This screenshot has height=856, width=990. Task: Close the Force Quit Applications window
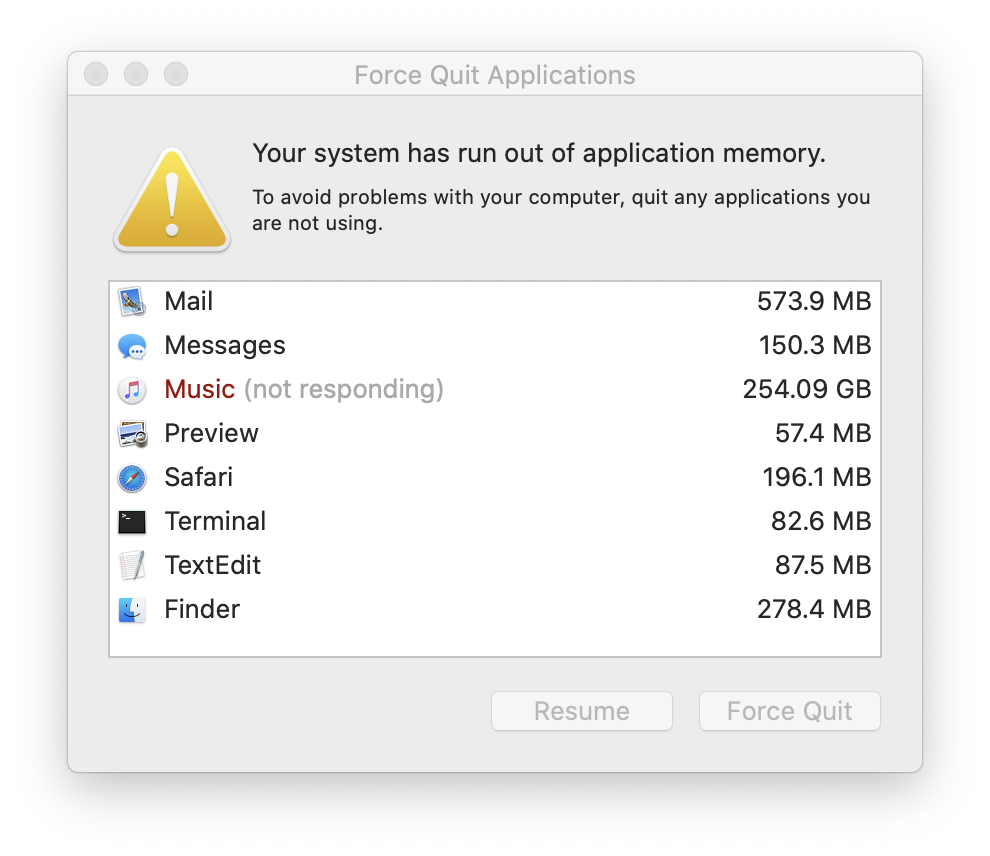pos(96,74)
